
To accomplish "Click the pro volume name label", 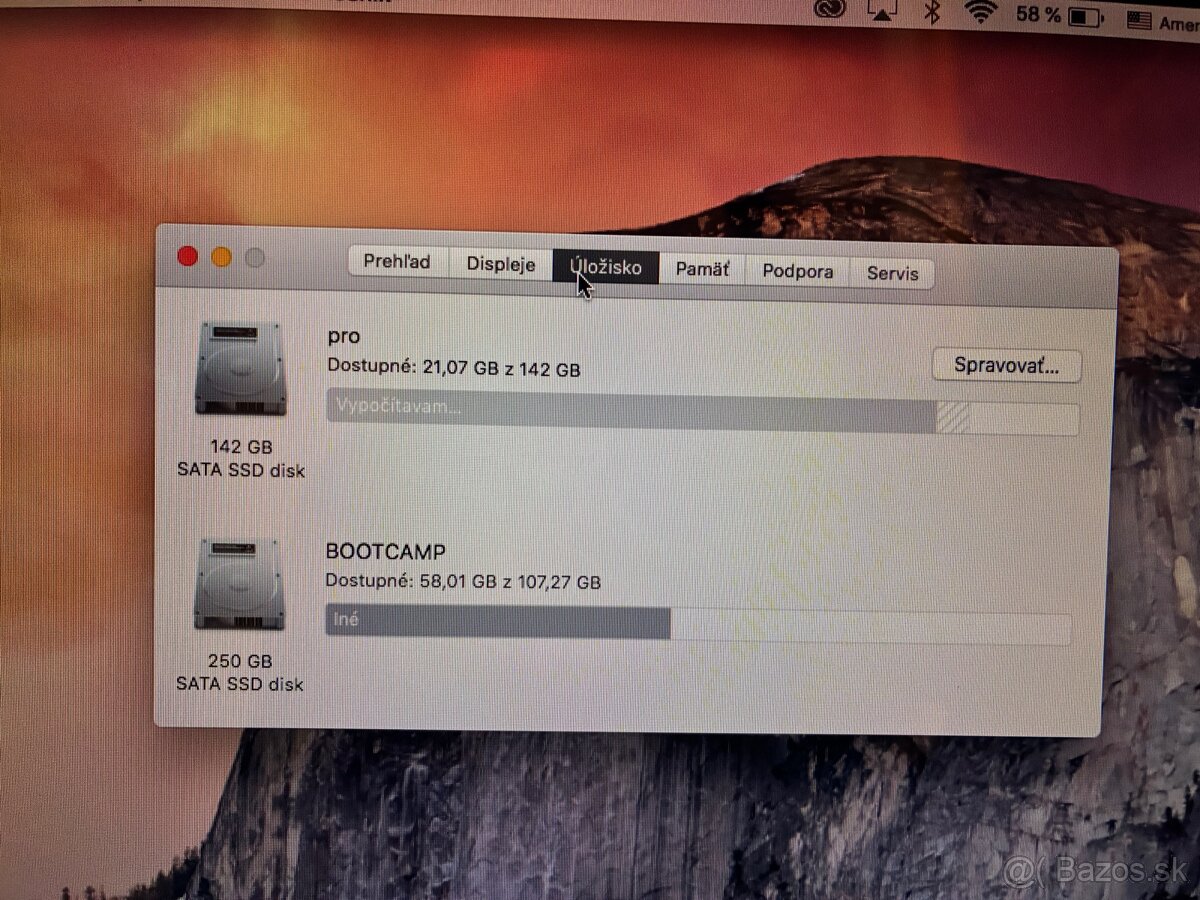I will [343, 336].
